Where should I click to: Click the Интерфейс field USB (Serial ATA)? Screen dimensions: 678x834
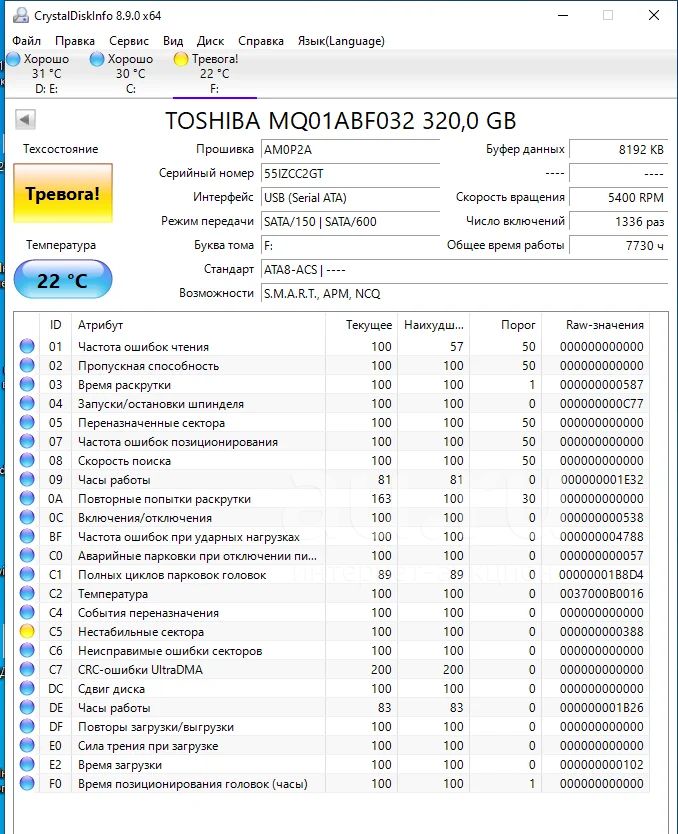coord(350,197)
